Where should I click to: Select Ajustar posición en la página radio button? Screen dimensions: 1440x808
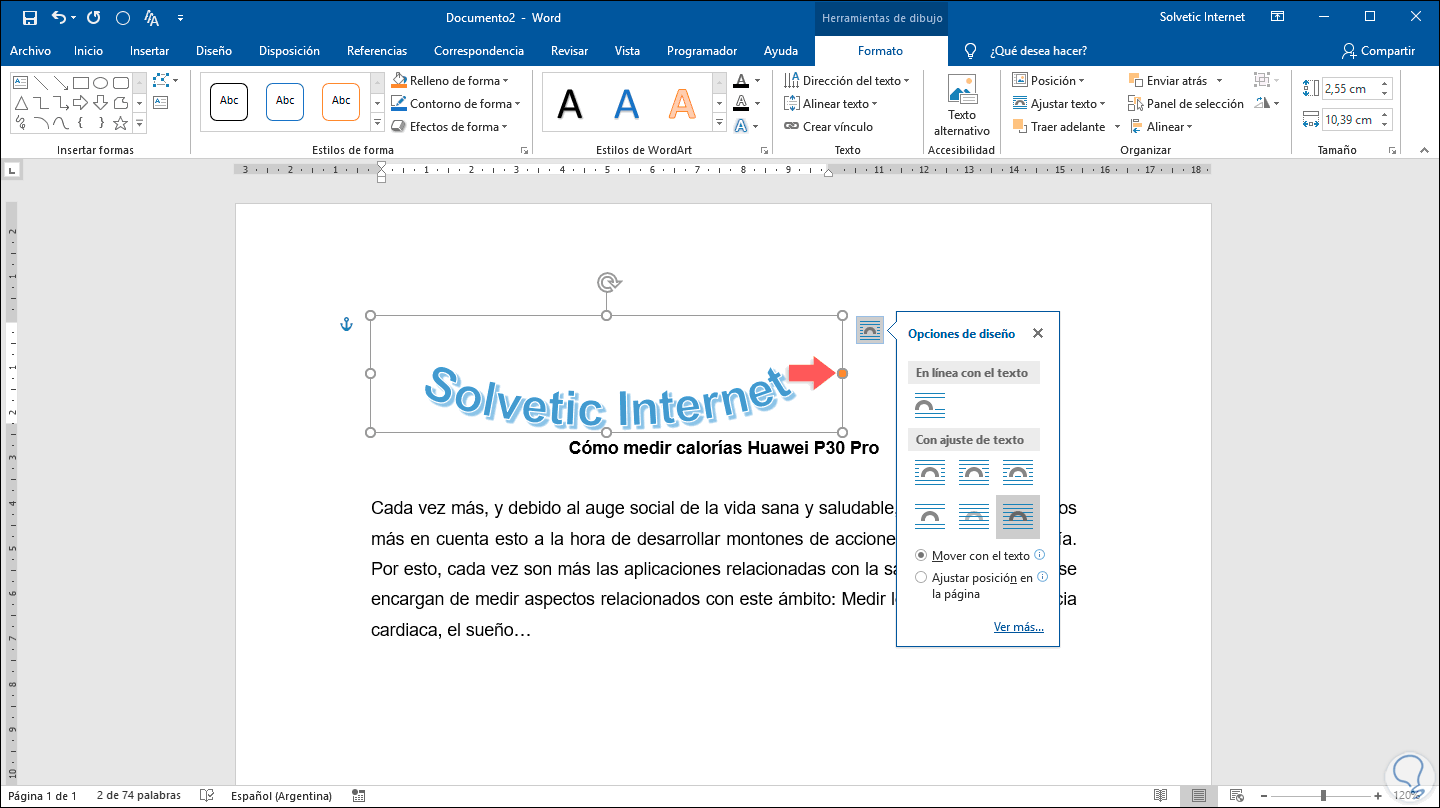click(921, 578)
